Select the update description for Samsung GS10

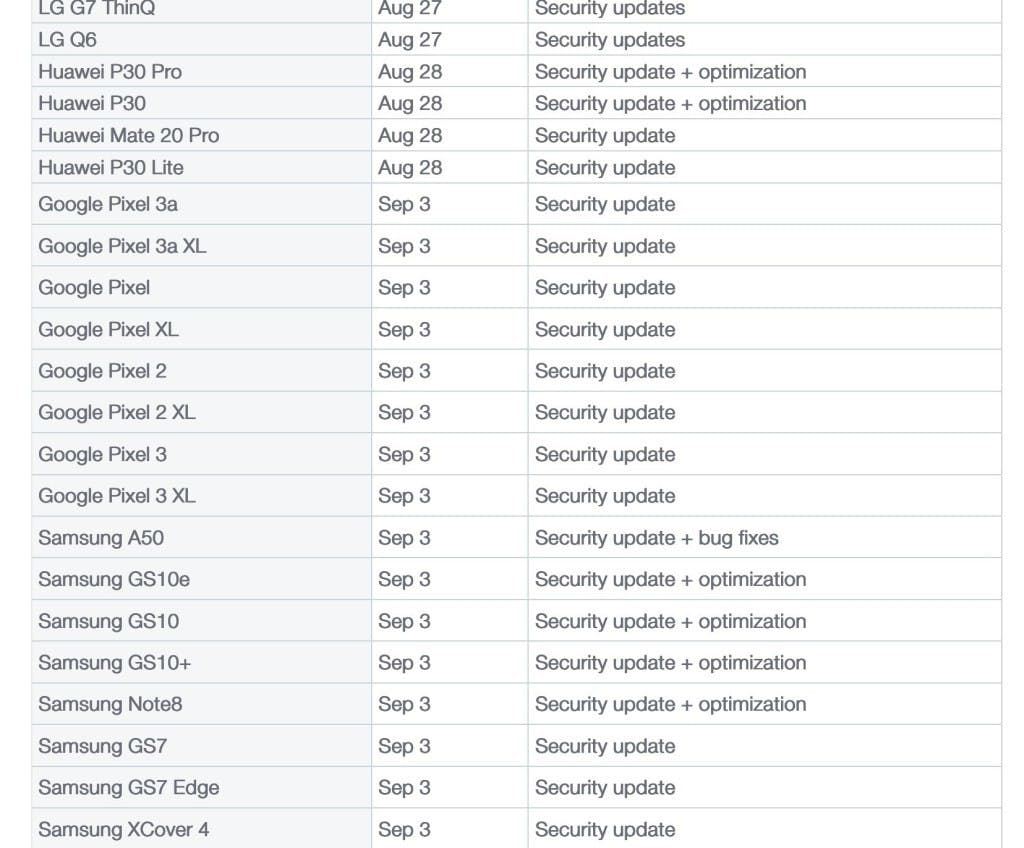670,621
